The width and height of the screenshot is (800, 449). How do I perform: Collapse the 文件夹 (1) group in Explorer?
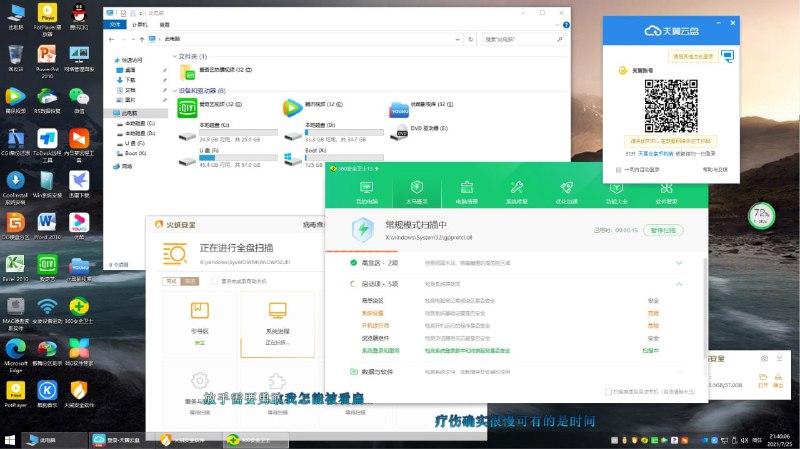click(x=174, y=56)
